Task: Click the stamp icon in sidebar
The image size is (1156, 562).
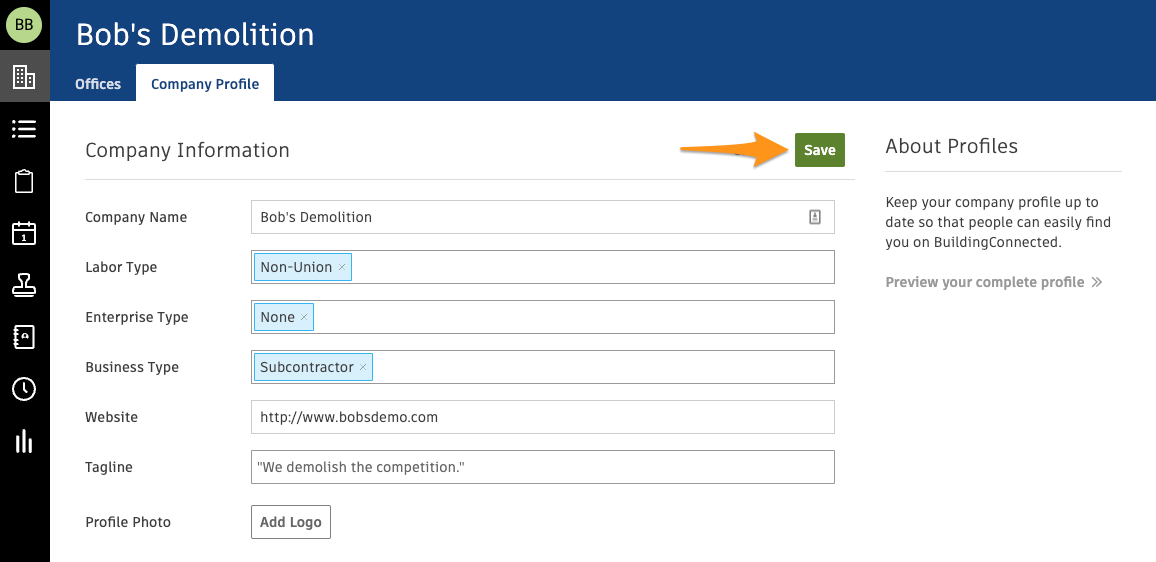Action: click(24, 285)
